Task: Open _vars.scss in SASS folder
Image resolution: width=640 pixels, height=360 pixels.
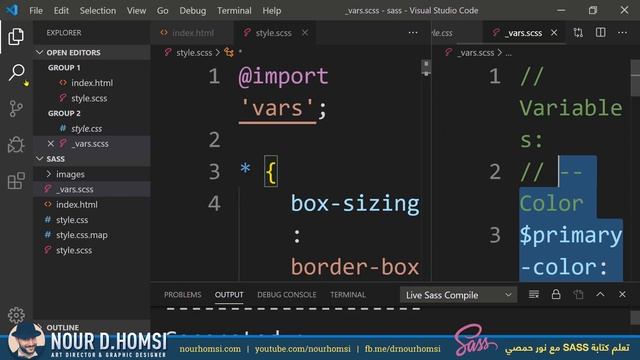Action: pos(92,189)
